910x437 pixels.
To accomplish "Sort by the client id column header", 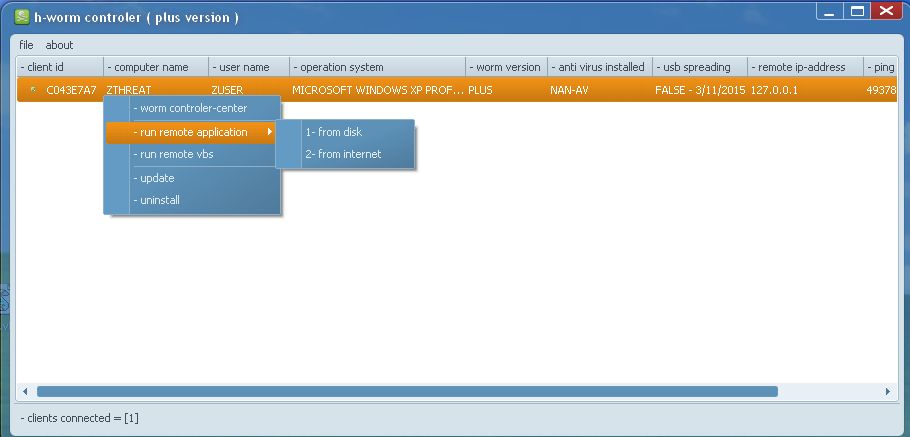I will point(59,67).
